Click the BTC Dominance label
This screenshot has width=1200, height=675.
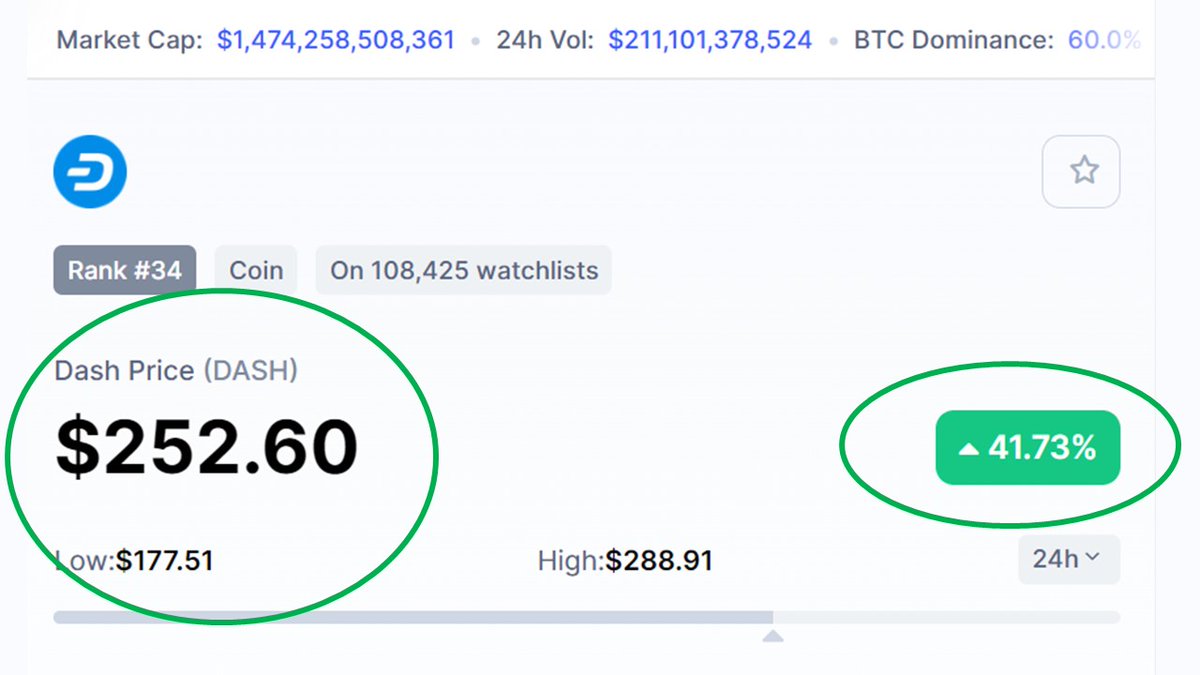tap(954, 40)
